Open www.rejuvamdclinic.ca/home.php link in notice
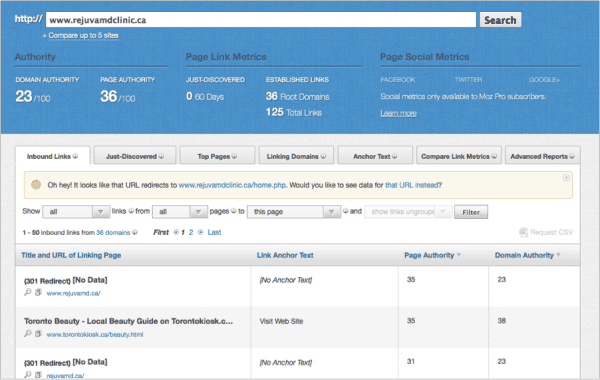The width and height of the screenshot is (600, 380). 232,185
